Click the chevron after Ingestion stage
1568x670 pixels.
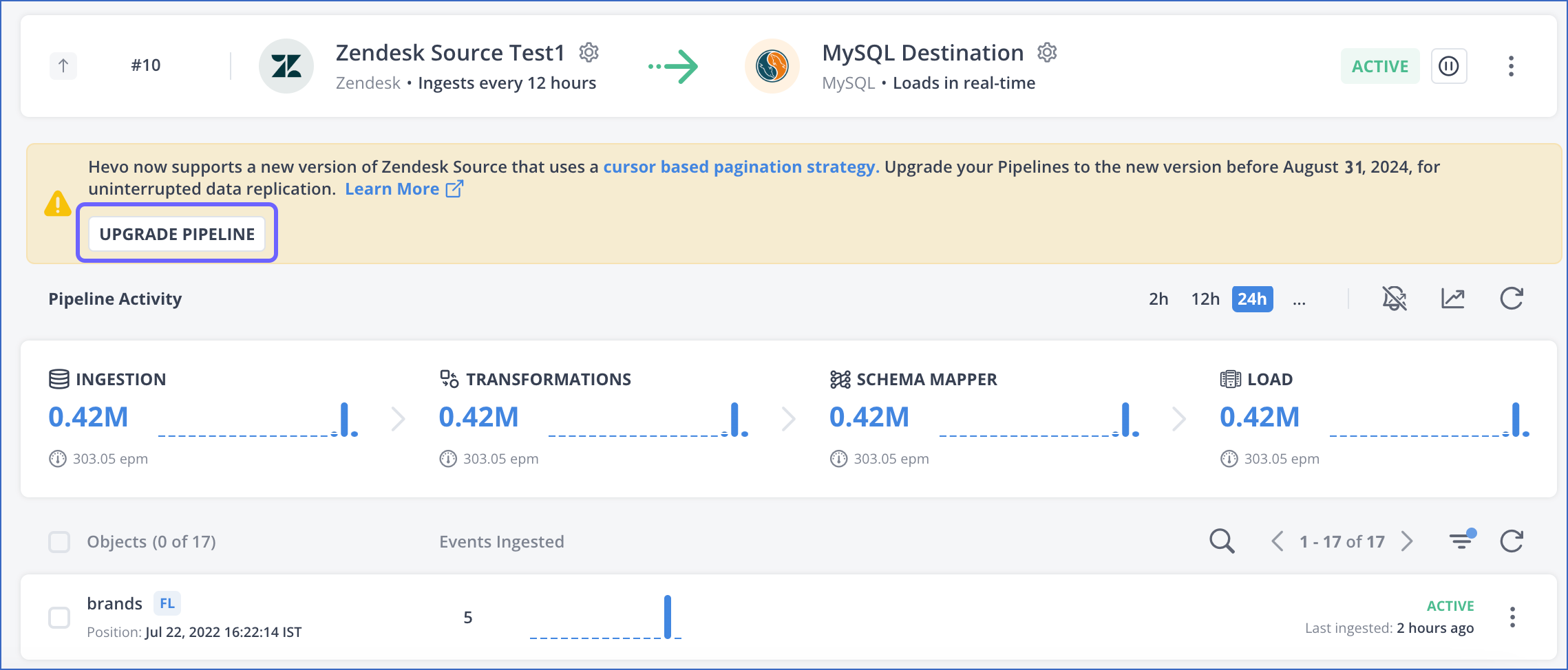(399, 418)
